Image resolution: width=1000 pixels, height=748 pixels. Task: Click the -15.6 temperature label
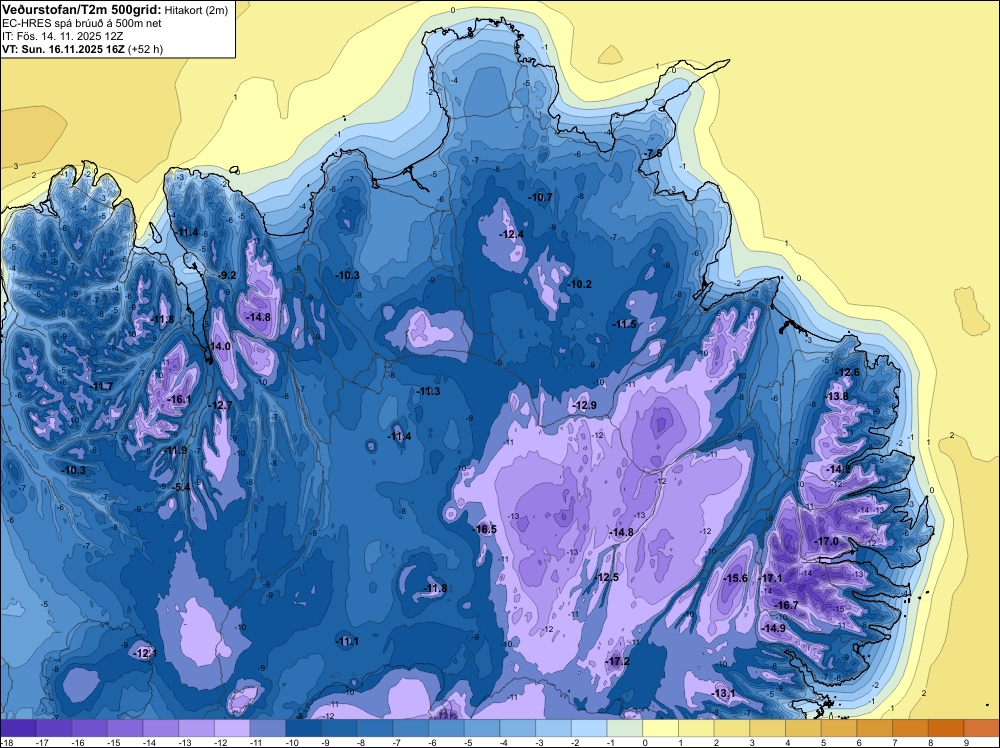736,578
